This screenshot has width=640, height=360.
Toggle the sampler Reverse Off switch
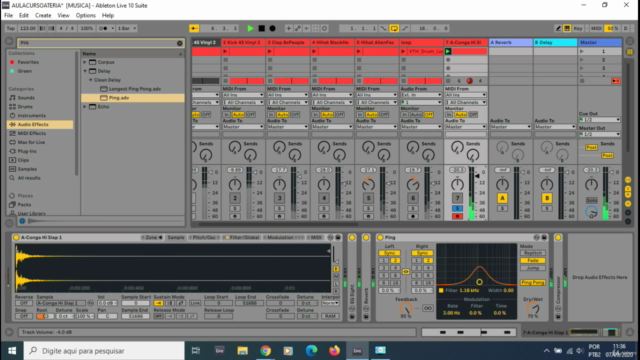[23, 303]
